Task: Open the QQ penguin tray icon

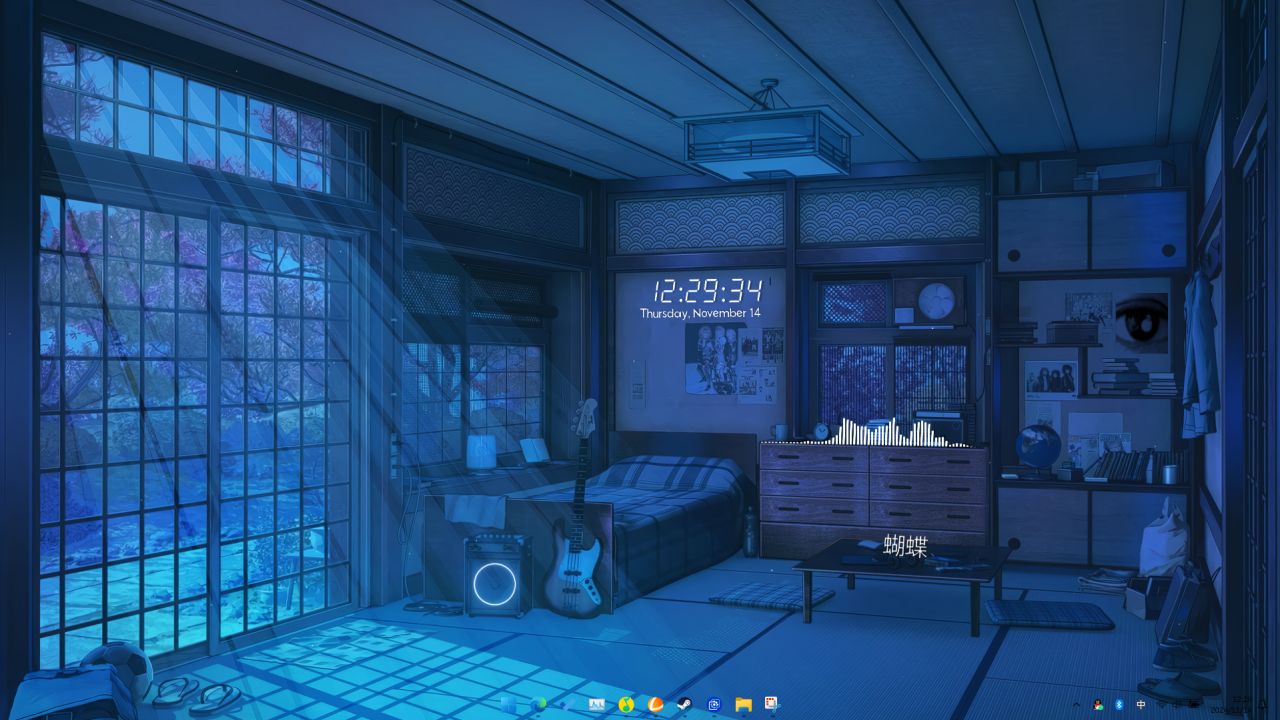Action: click(1098, 705)
